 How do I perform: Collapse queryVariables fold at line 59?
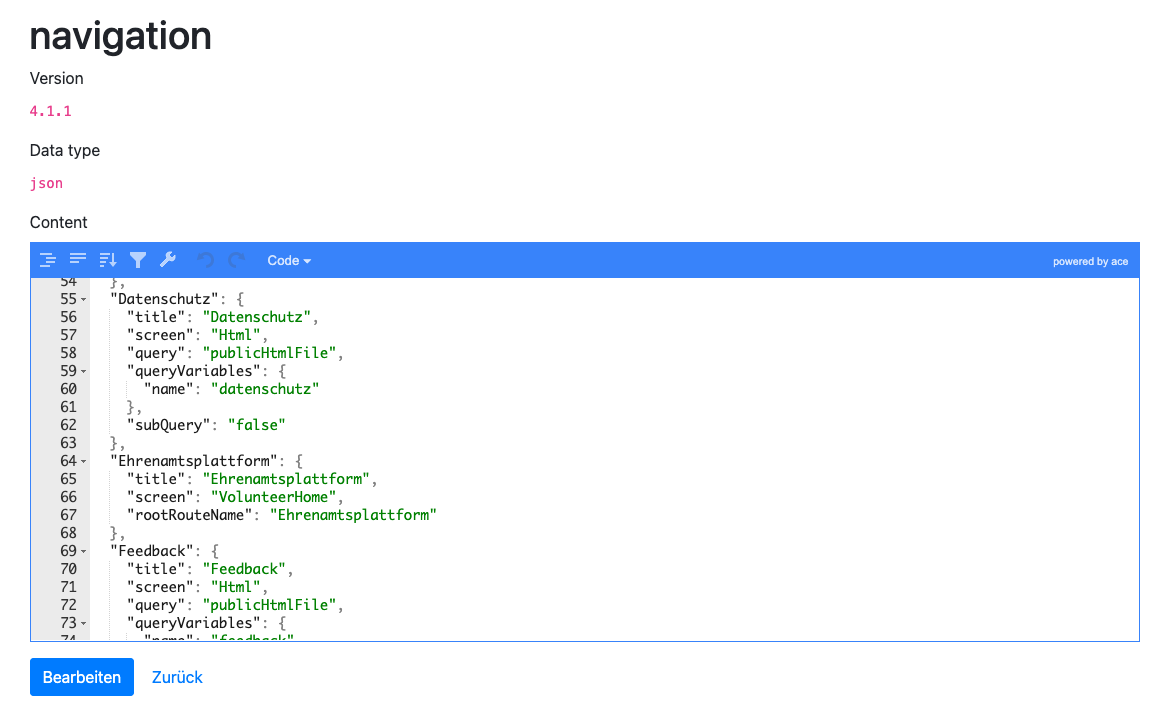[84, 371]
